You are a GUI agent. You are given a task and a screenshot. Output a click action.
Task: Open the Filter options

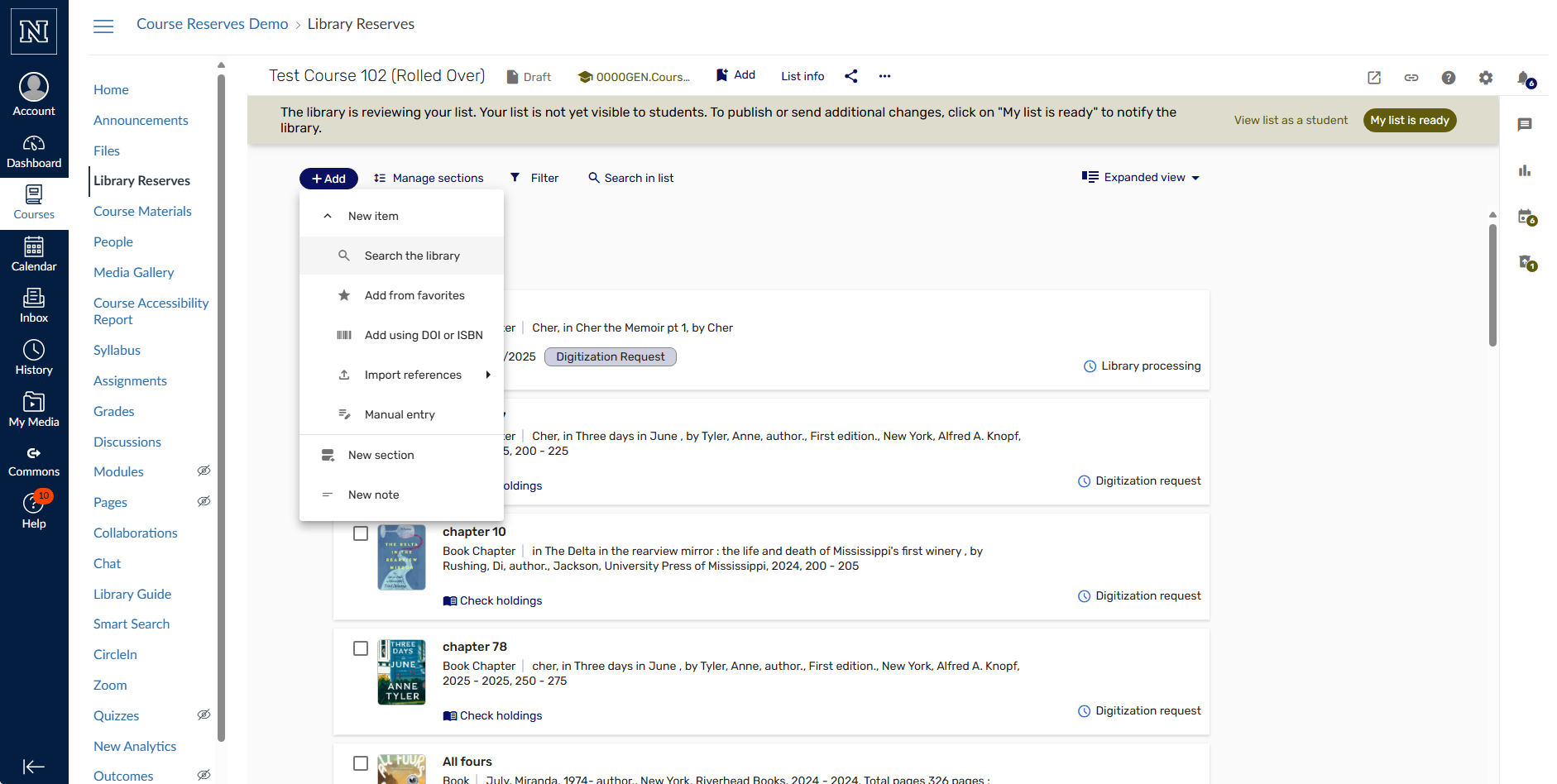click(534, 178)
